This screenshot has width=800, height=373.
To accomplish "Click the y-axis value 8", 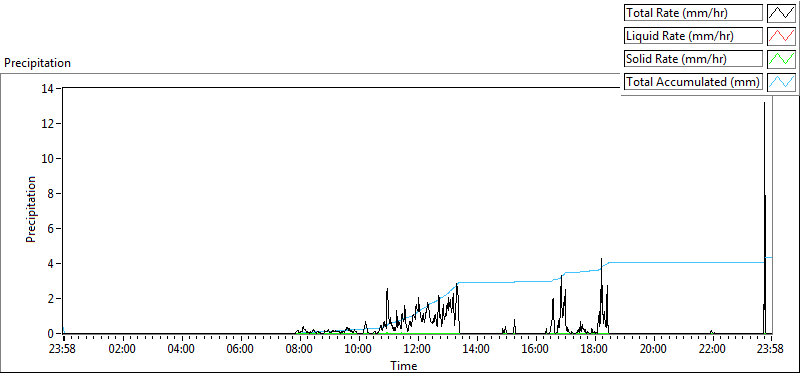I will pos(52,193).
